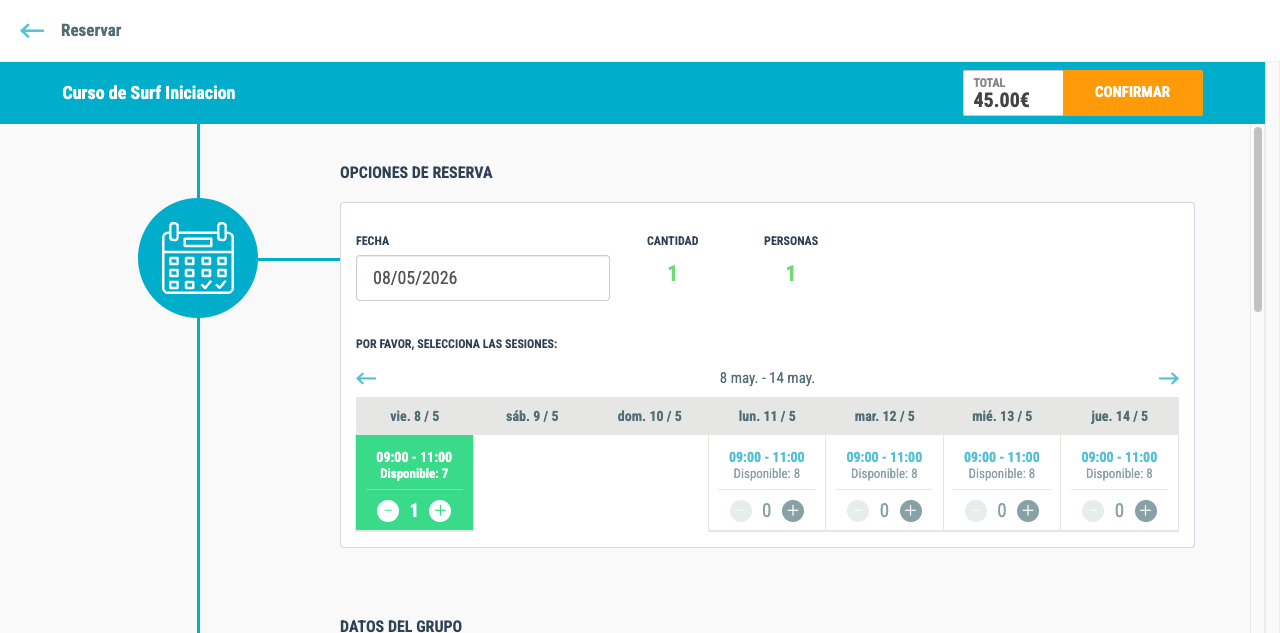Viewport: 1280px width, 633px height.
Task: Click the PERSONAS value 1
Action: 790,273
